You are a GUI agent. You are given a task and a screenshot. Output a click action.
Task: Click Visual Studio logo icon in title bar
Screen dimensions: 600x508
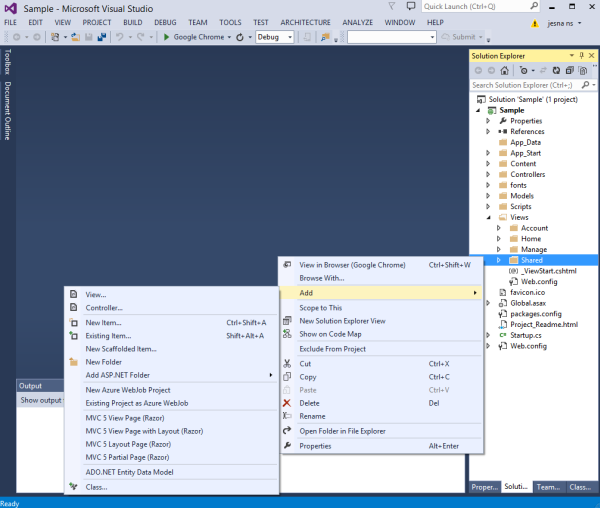click(11, 8)
